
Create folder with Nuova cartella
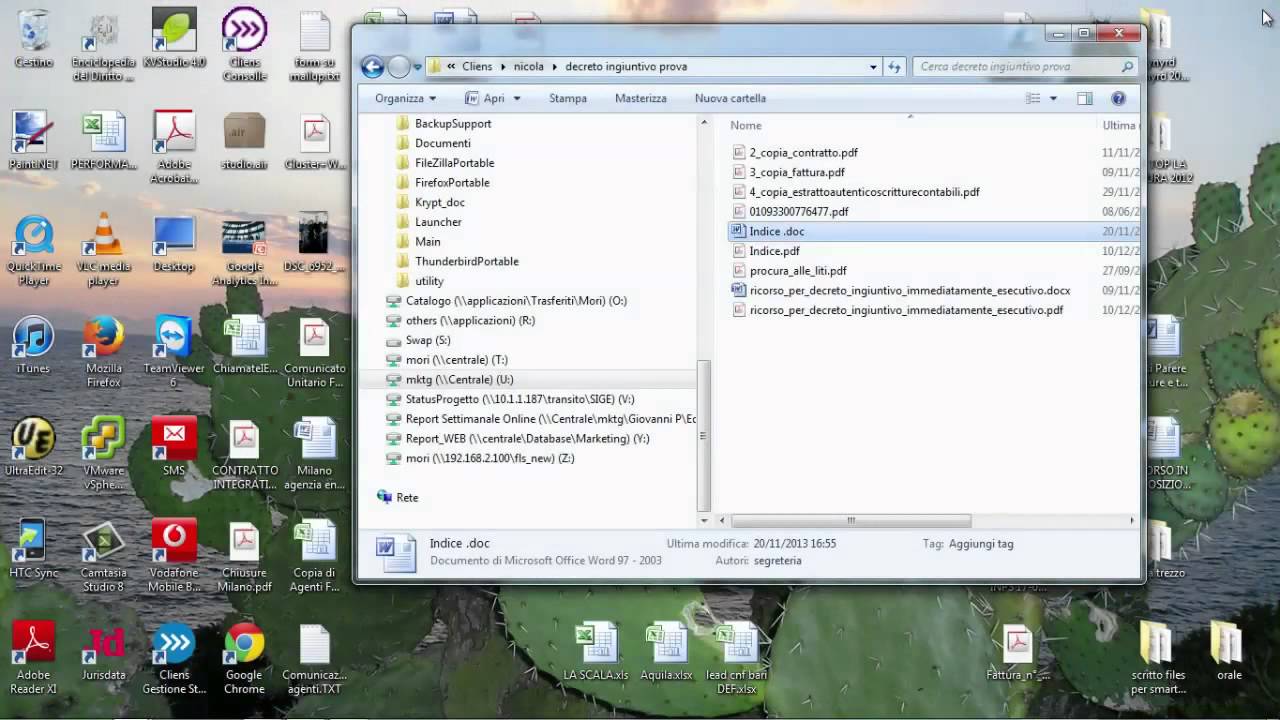click(x=730, y=98)
